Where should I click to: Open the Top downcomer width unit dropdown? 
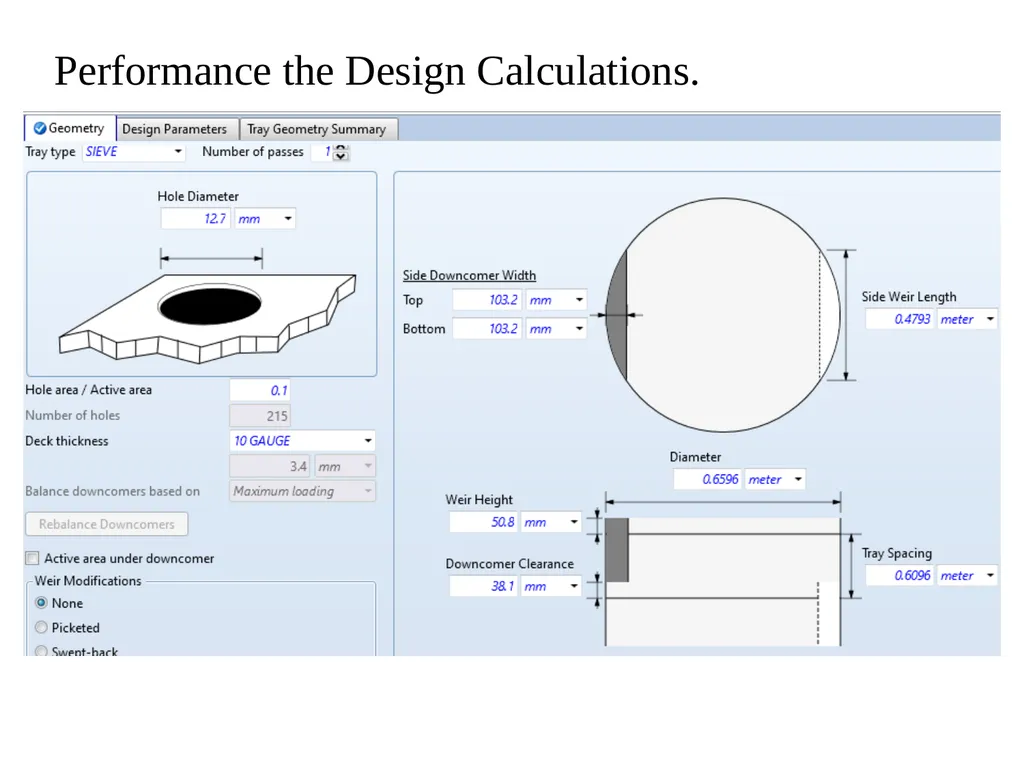coord(556,300)
